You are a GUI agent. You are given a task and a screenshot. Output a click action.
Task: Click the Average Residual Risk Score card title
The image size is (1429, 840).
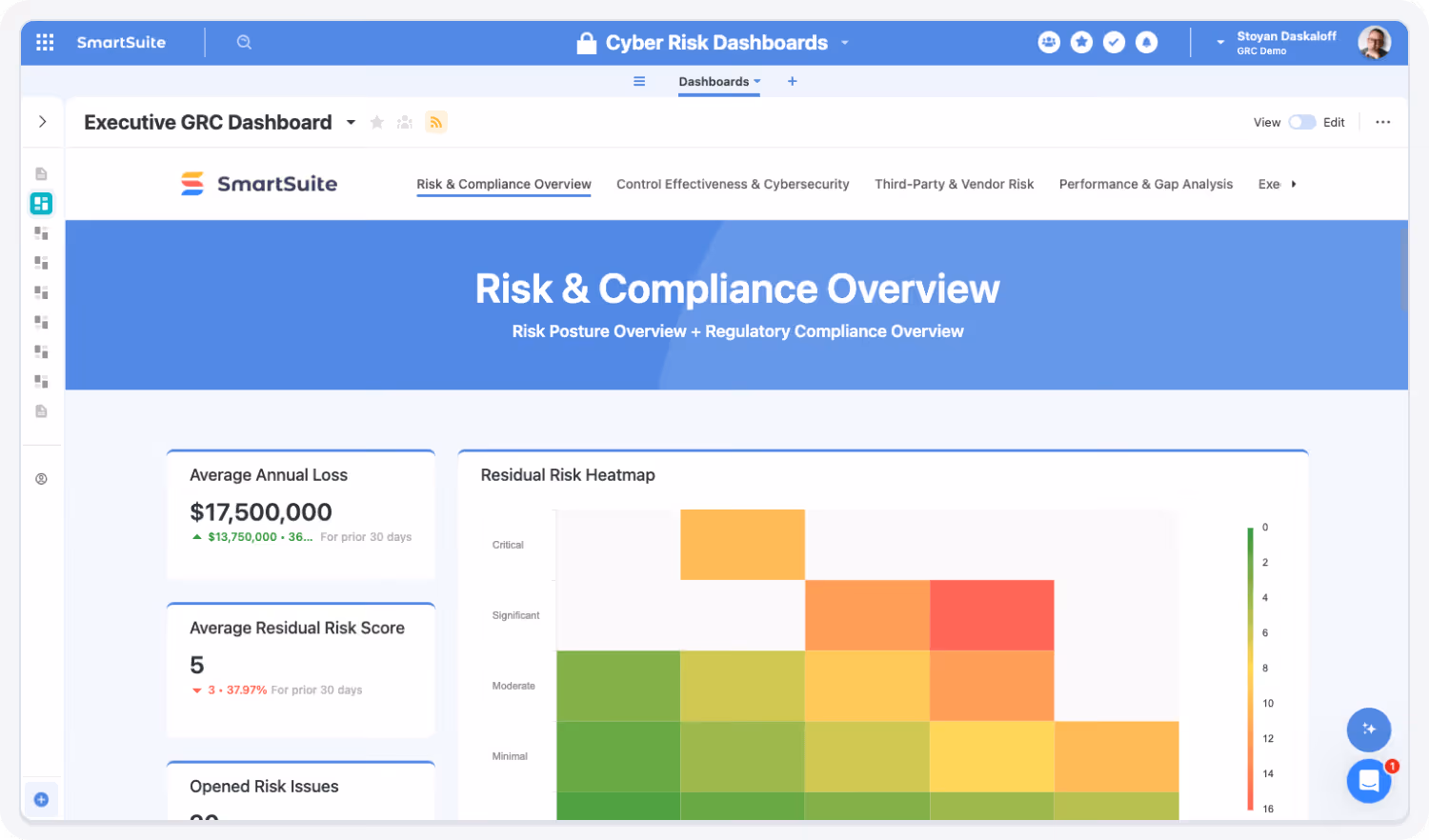(x=297, y=628)
